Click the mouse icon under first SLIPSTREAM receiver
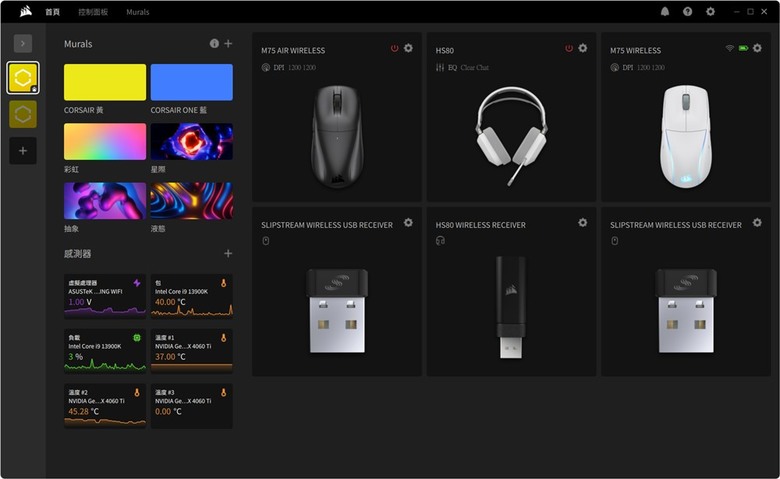 tap(266, 241)
